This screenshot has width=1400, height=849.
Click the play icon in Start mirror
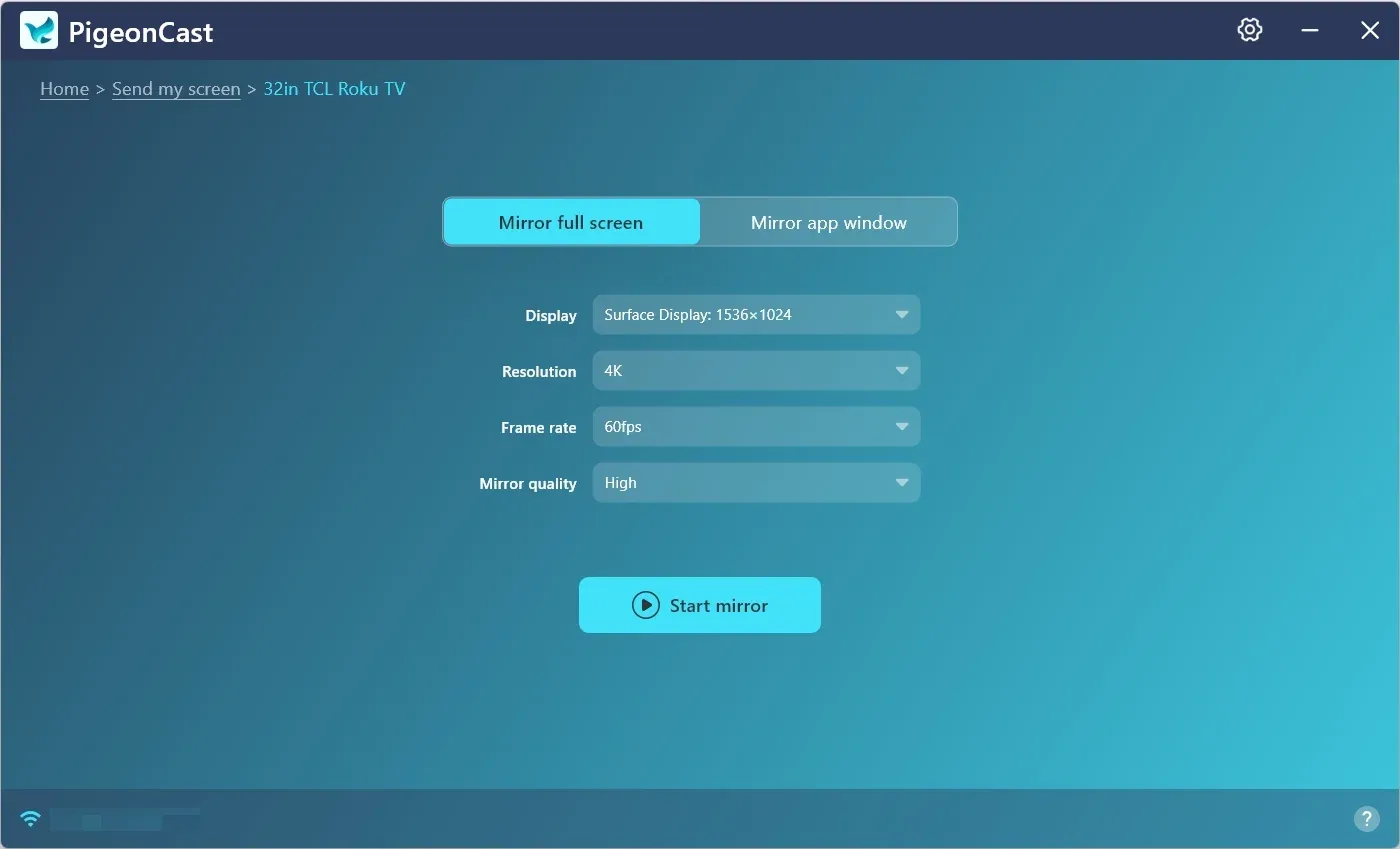coord(646,605)
